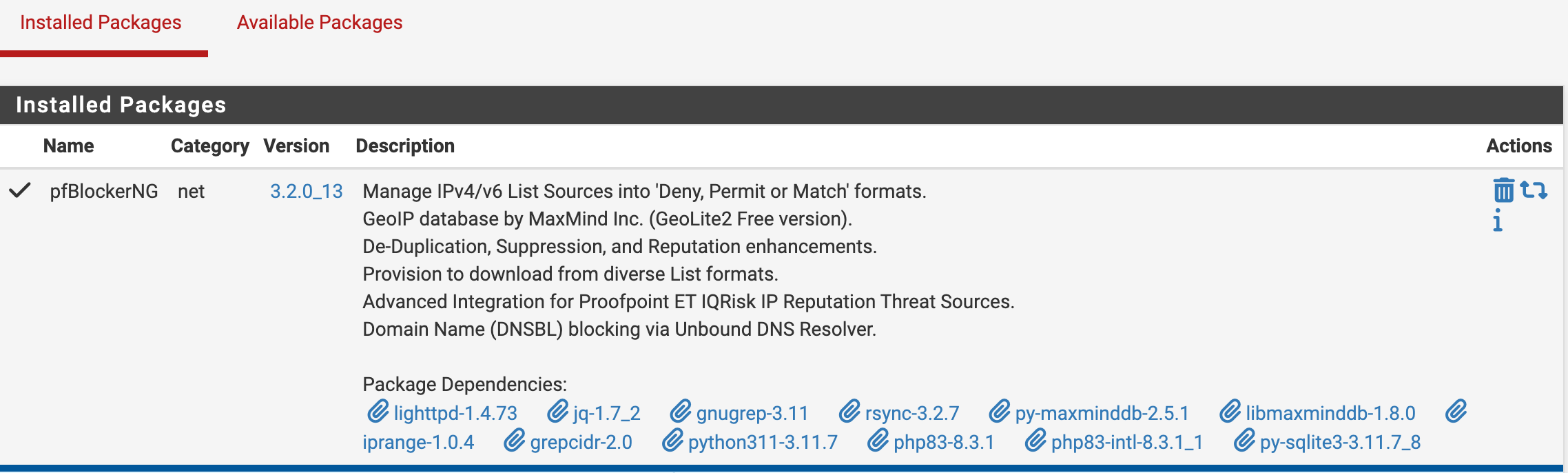Image resolution: width=1568 pixels, height=473 pixels.
Task: Open the python311-3.11.7 dependency link
Action: tap(763, 443)
